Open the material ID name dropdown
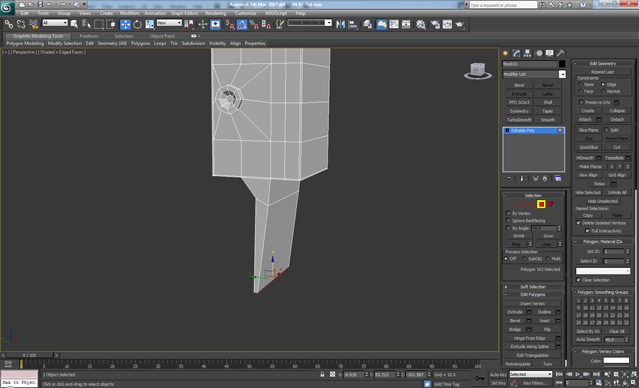Viewport: 639px width, 388px height. click(x=603, y=271)
